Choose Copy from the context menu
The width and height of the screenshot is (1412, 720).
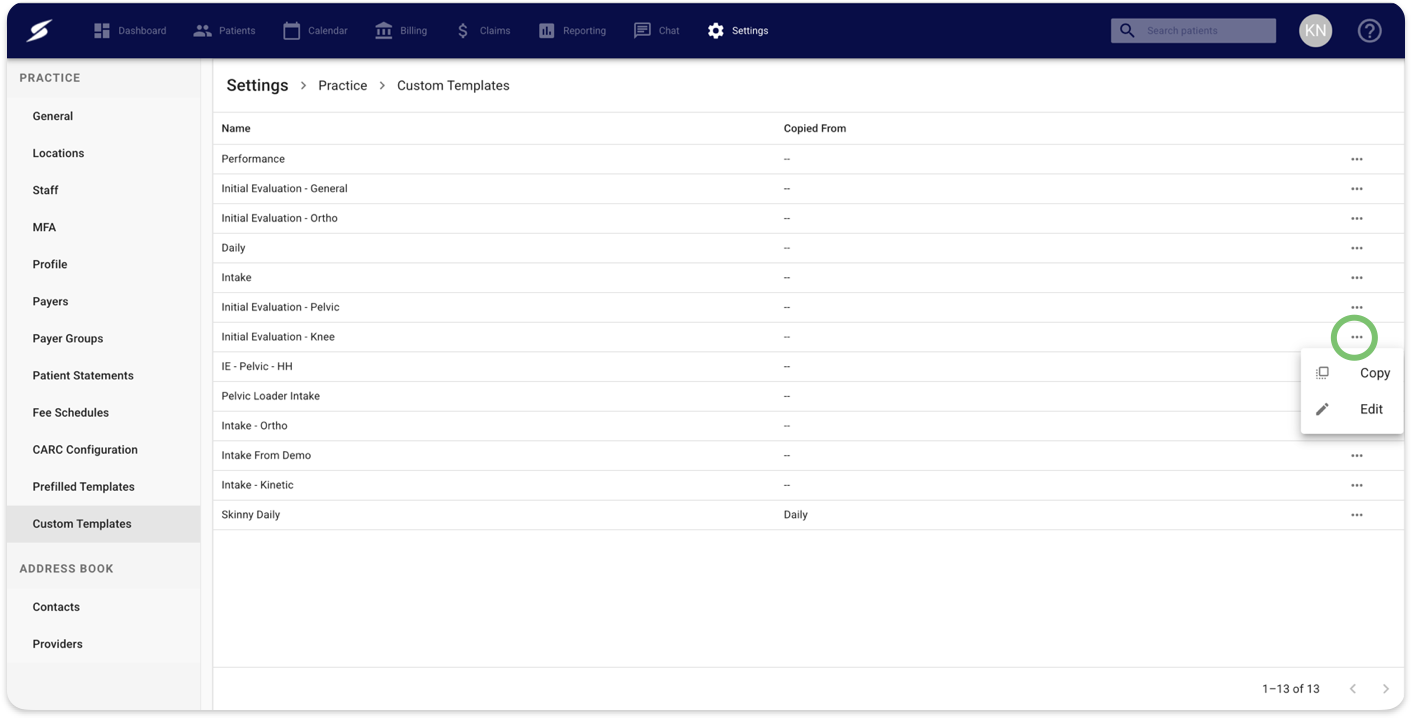click(x=1352, y=373)
